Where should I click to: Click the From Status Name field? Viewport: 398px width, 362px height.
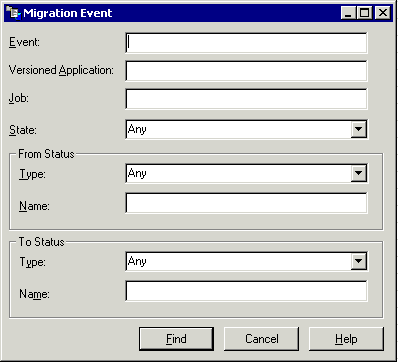(x=246, y=203)
